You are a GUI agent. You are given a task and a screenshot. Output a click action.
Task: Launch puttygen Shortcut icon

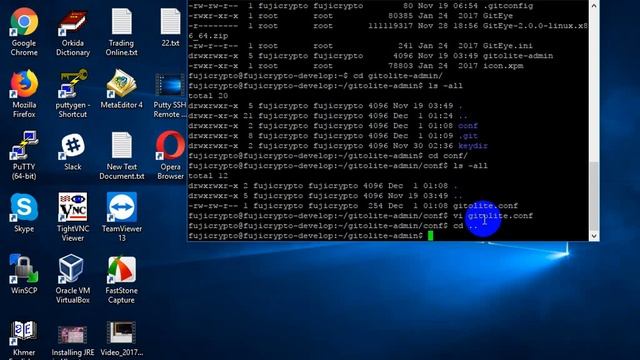point(73,94)
